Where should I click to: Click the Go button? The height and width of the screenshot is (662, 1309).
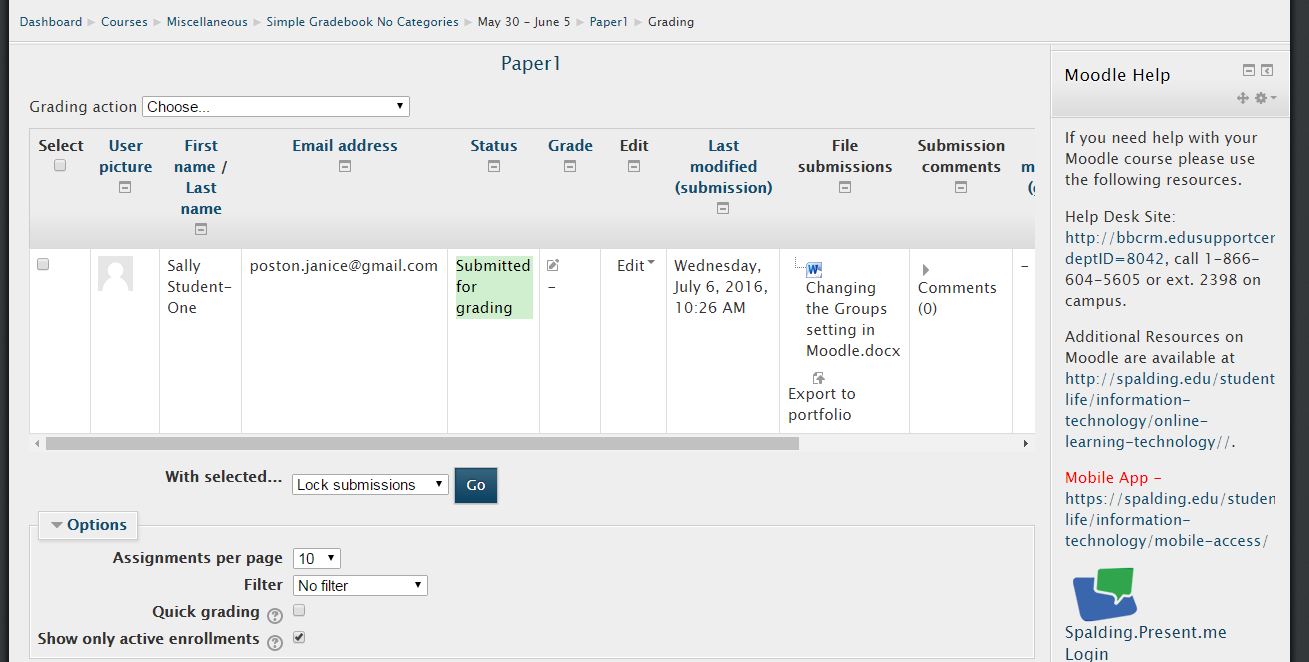476,485
